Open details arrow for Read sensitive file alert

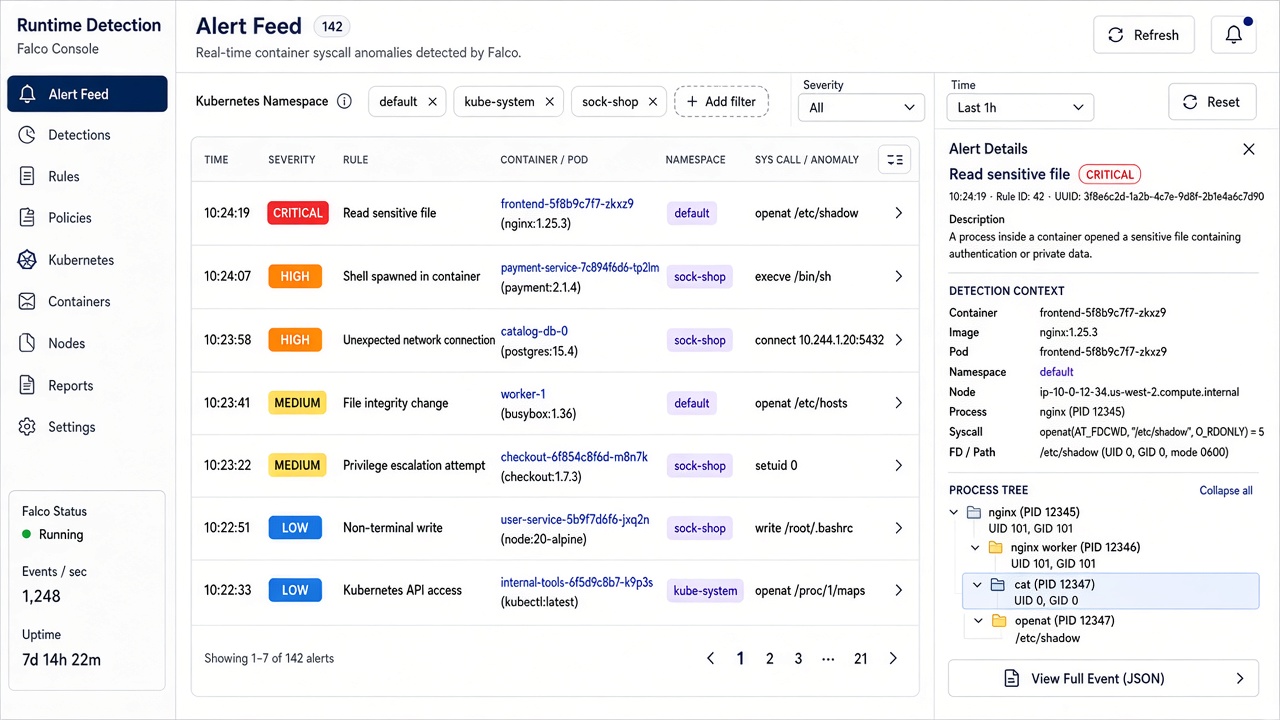pos(898,213)
